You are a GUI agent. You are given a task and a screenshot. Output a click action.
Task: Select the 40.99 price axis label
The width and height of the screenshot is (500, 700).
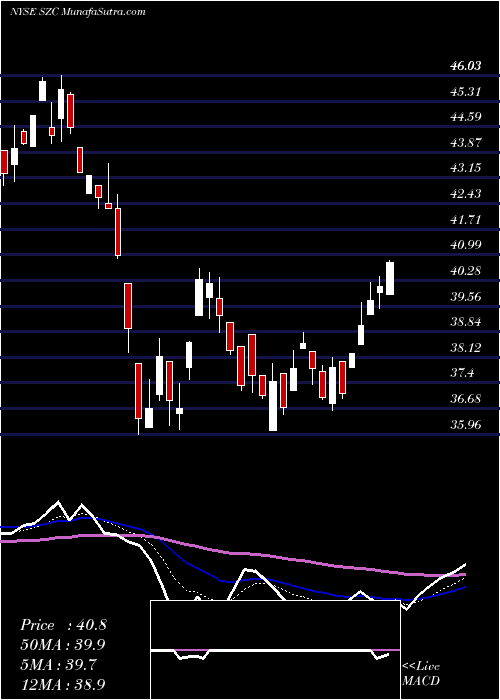pyautogui.click(x=466, y=245)
